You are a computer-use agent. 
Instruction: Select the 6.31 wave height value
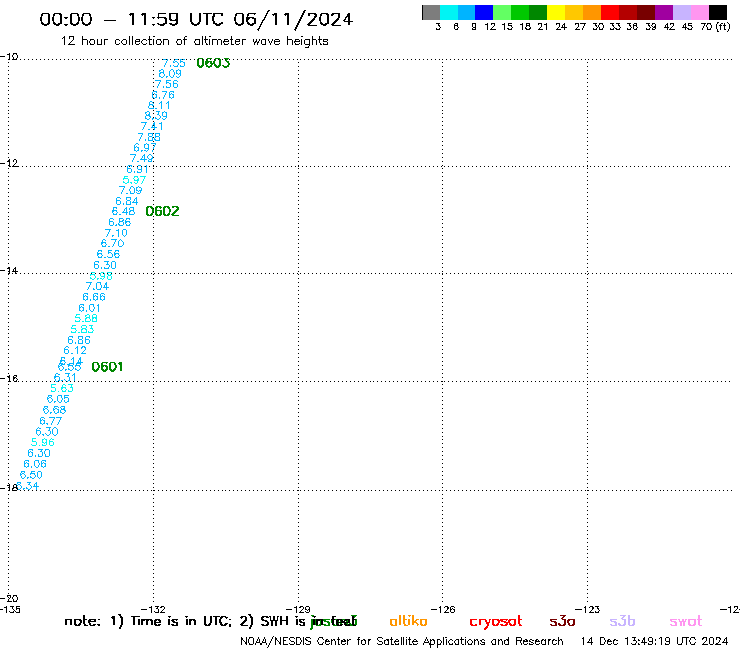click(65, 378)
